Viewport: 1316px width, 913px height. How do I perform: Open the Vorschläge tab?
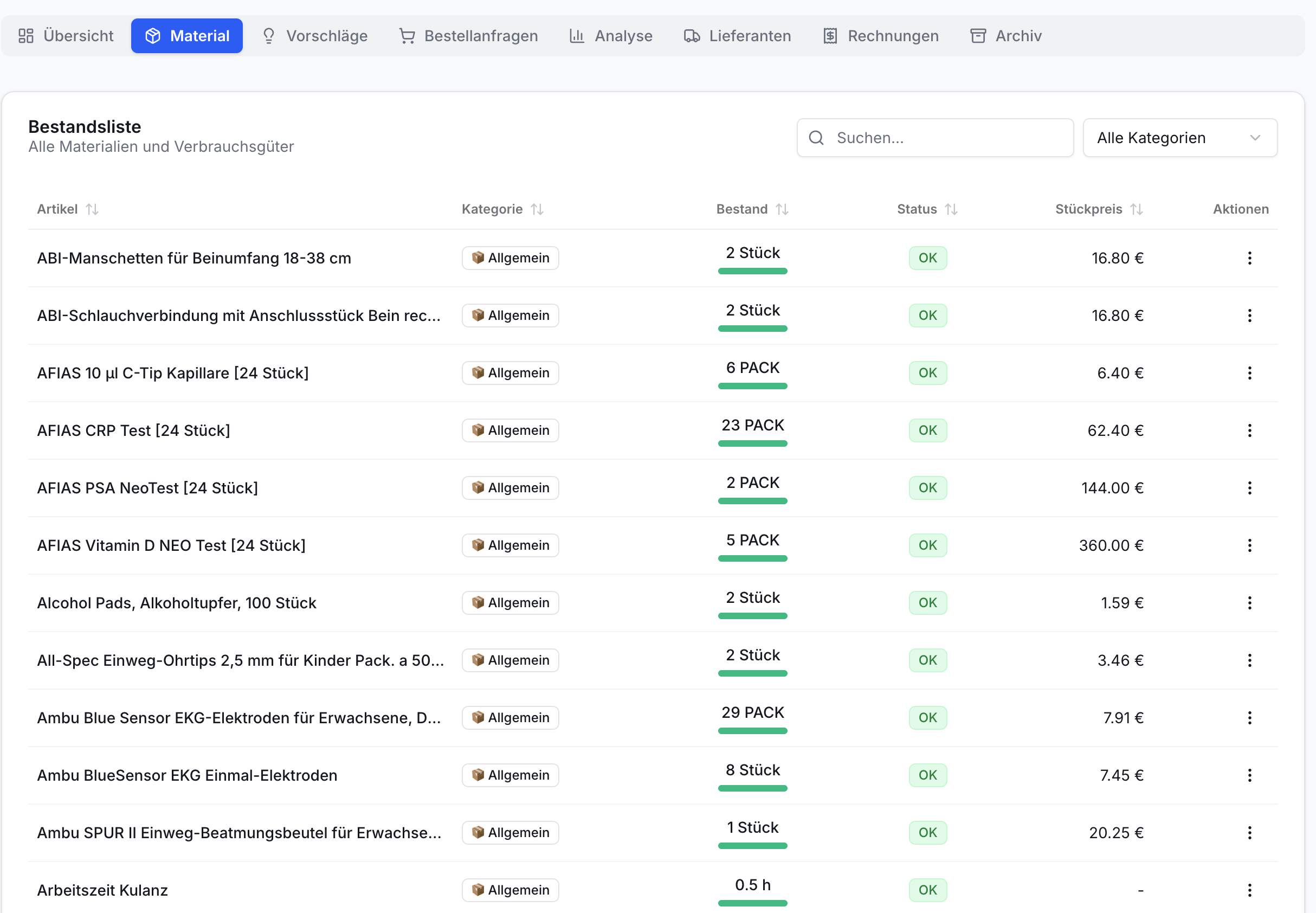[x=314, y=36]
